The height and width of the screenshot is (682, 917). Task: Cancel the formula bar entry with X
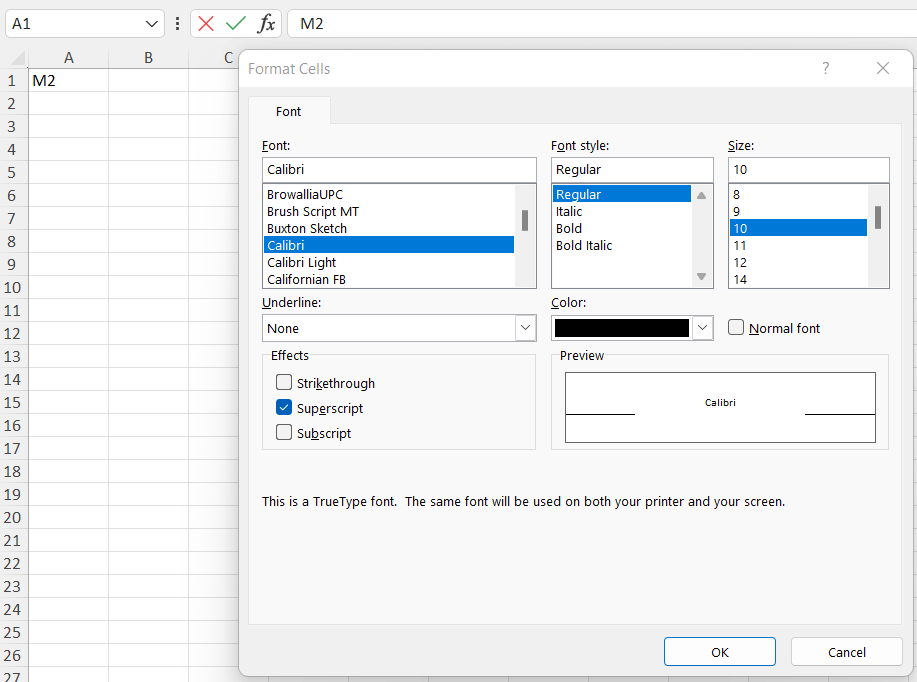(x=206, y=24)
